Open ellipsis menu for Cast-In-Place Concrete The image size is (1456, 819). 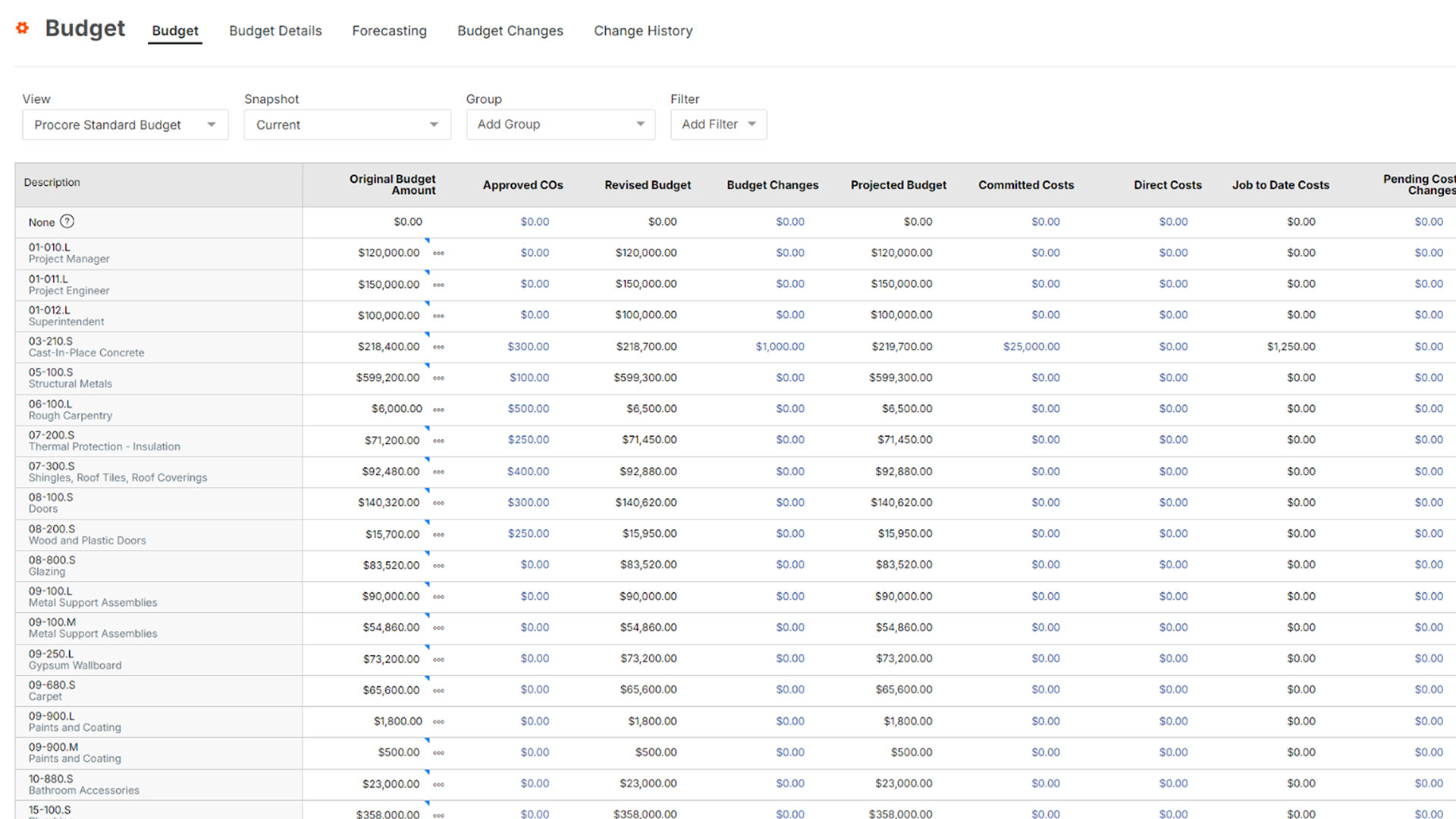438,347
